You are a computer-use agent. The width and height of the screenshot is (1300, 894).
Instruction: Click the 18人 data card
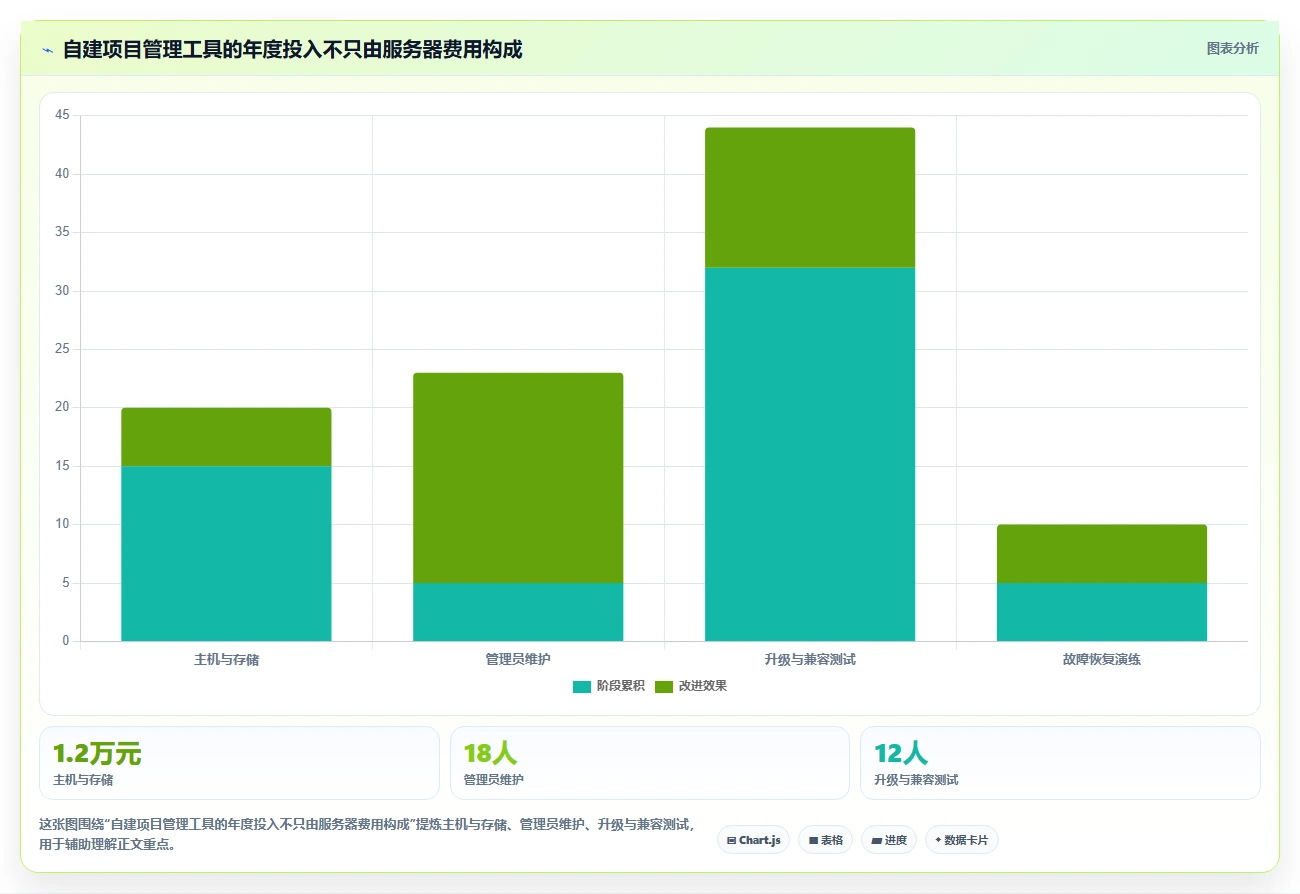[650, 763]
